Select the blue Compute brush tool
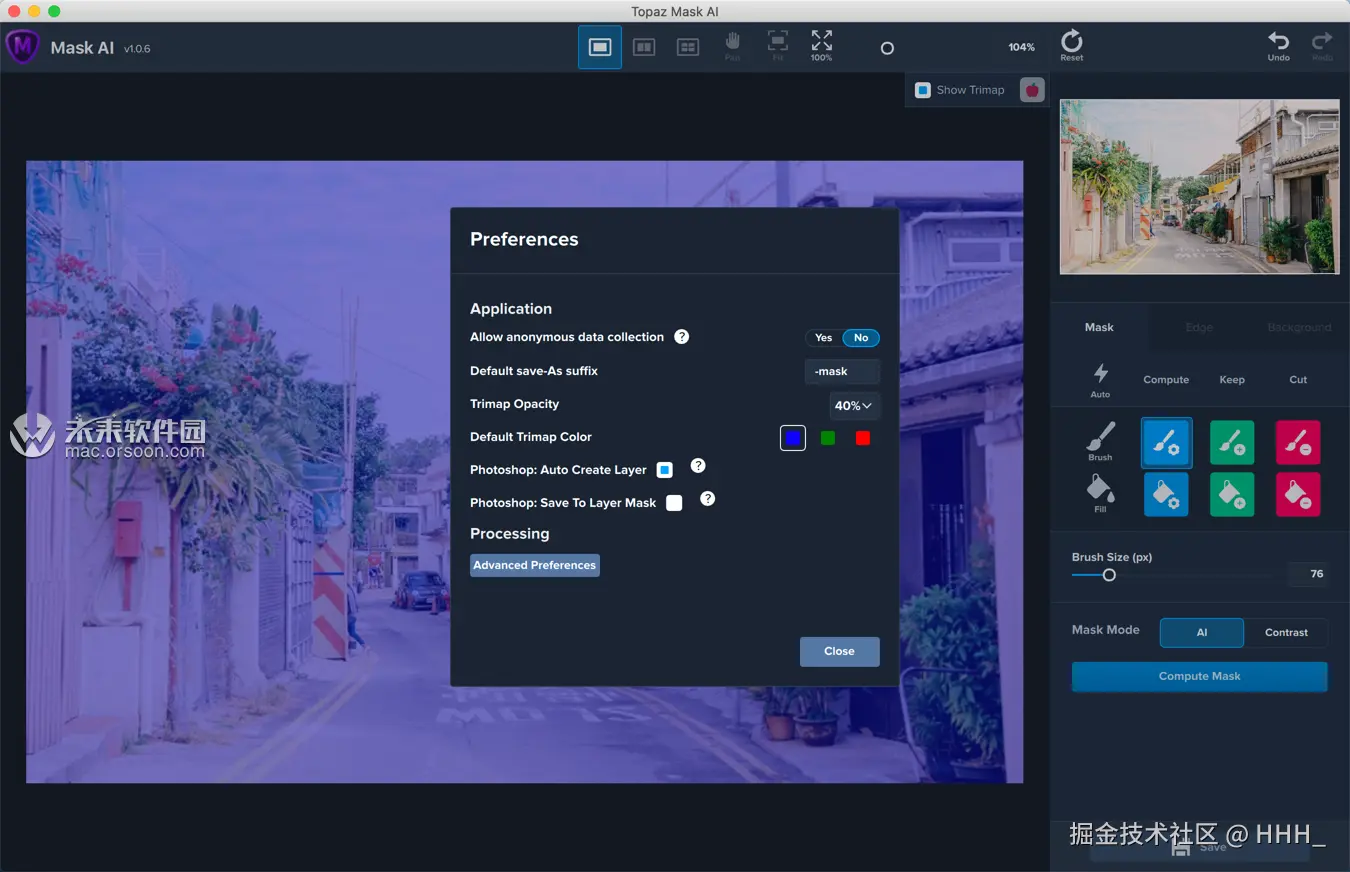The width and height of the screenshot is (1350, 872). (x=1166, y=443)
